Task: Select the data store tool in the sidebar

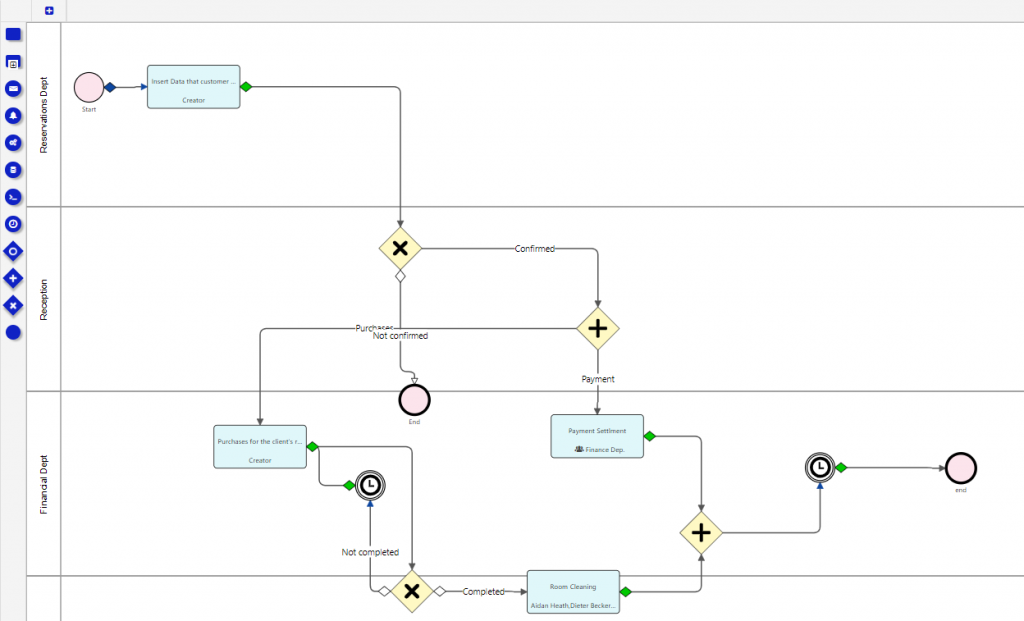Action: pos(13,170)
